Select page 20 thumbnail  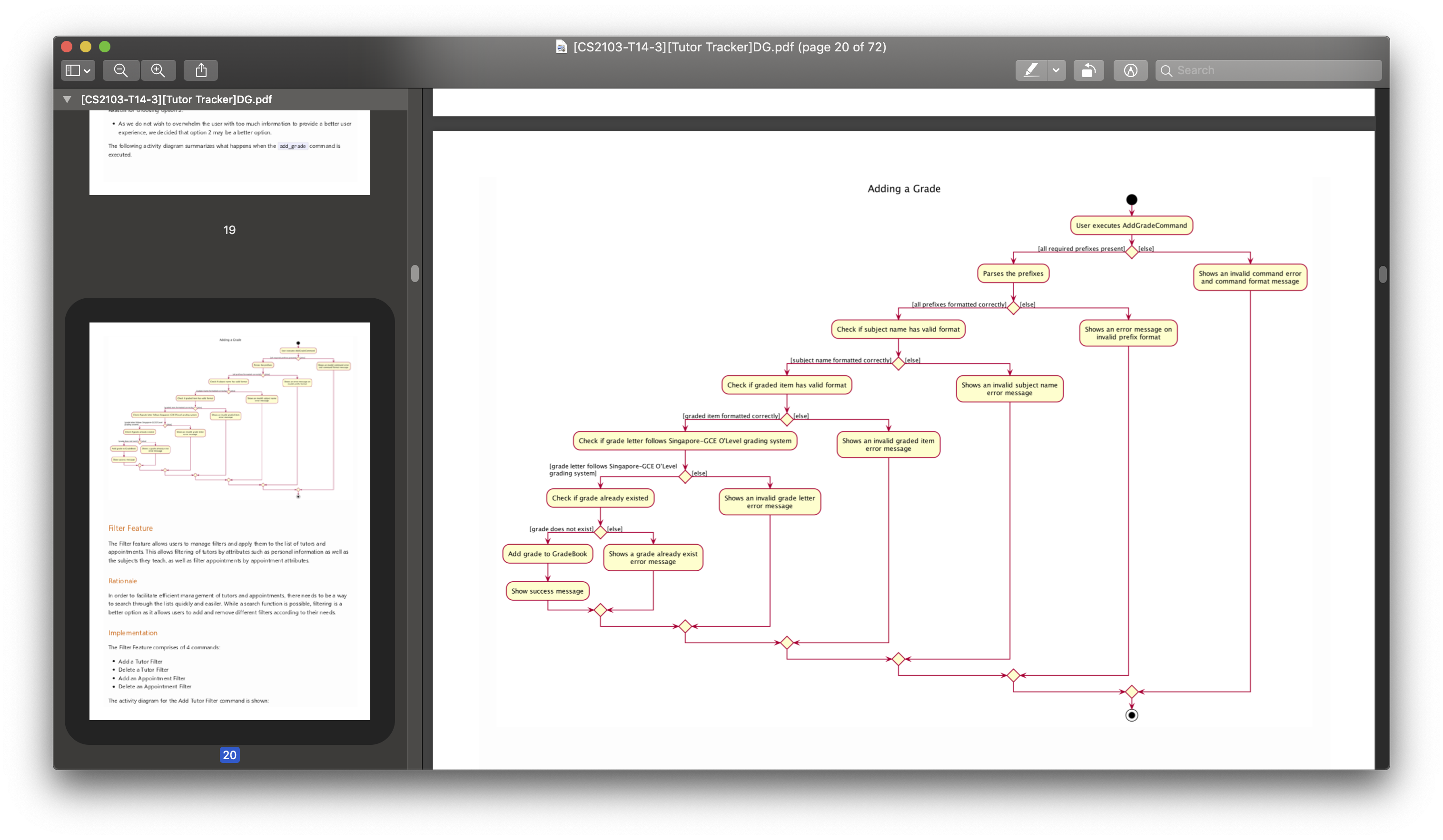(229, 521)
